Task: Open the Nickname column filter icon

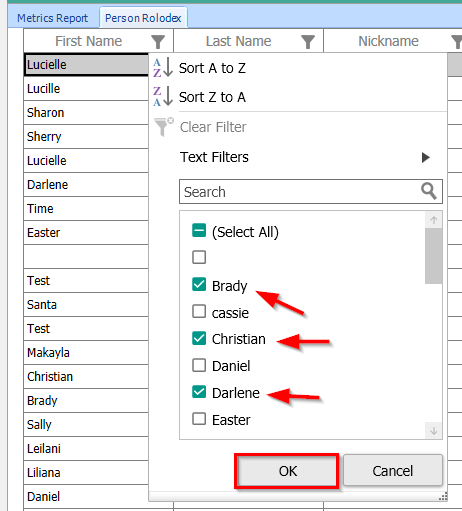Action: point(457,42)
